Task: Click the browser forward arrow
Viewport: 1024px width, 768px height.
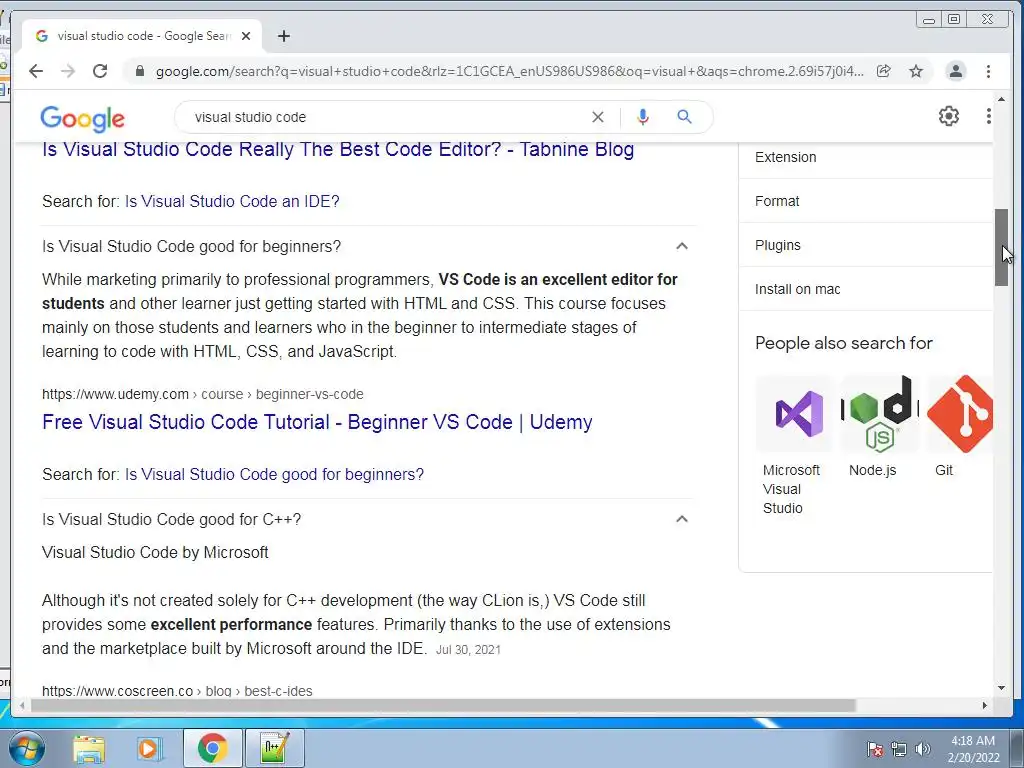Action: [x=68, y=71]
